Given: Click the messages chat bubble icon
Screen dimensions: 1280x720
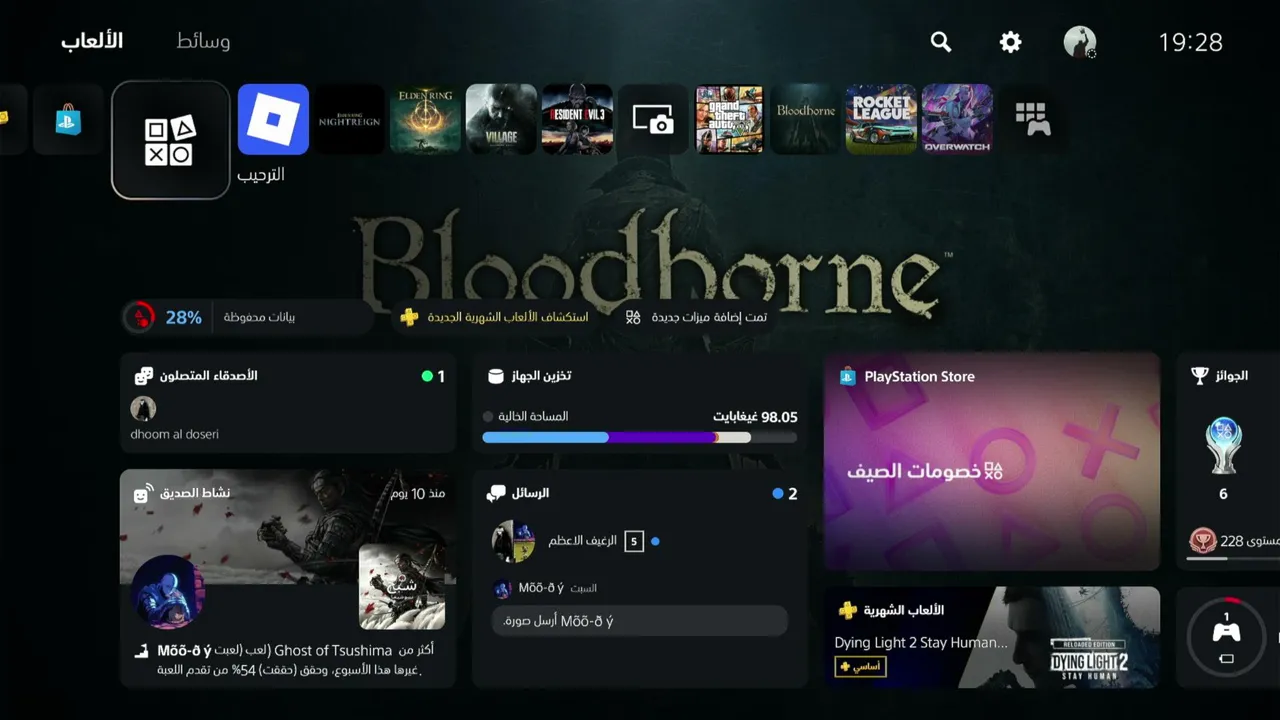Looking at the screenshot, I should (496, 493).
